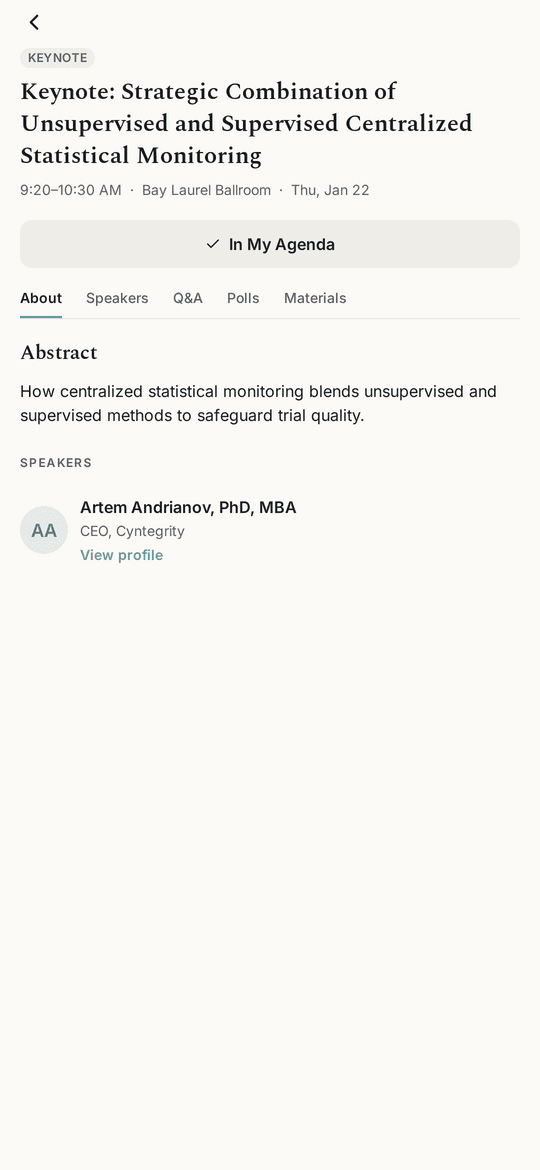Tap the keynote session title
This screenshot has height=1170, width=540.
tap(246, 124)
